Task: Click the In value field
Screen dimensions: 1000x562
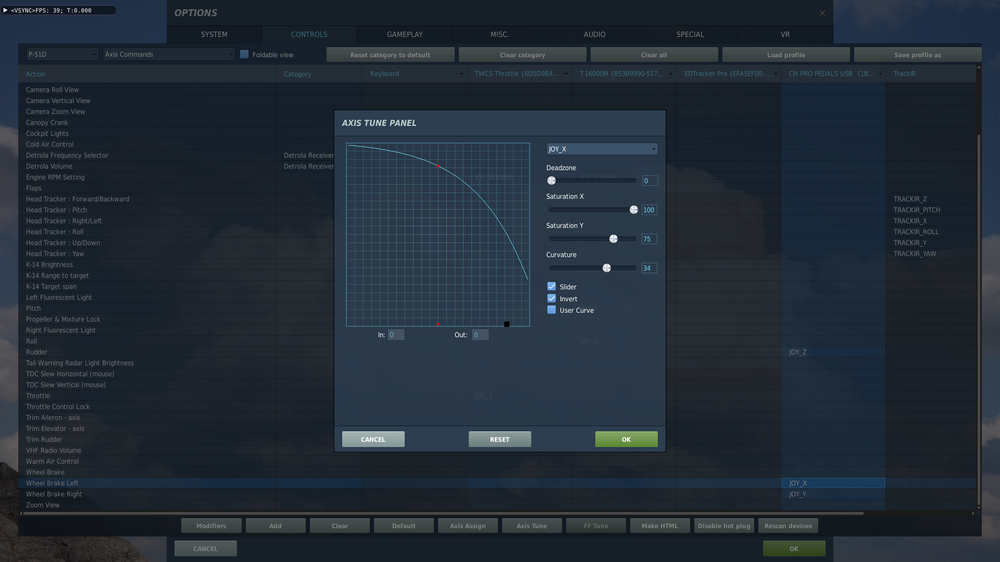Action: tap(395, 334)
